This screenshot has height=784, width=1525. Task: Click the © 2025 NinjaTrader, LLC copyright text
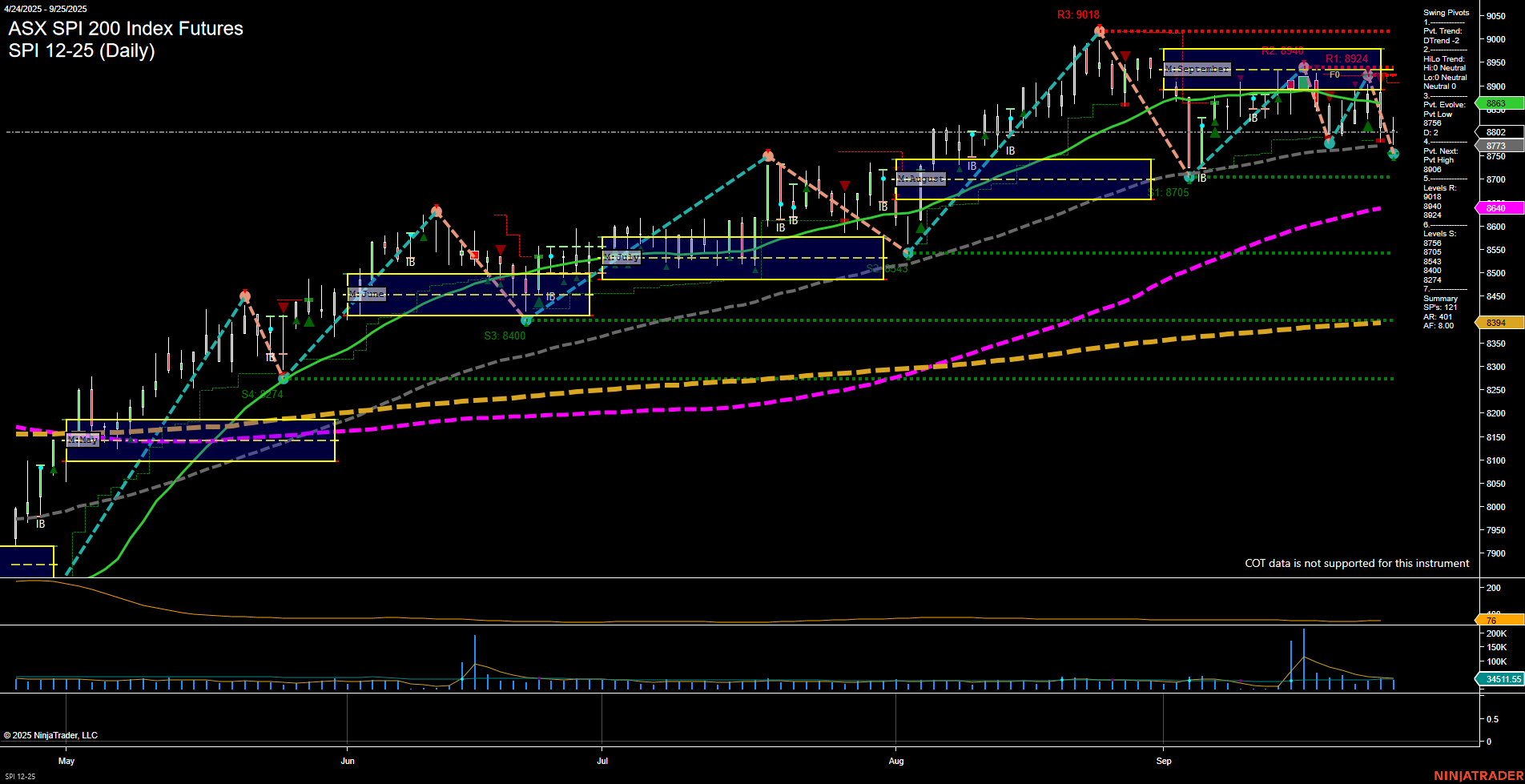coord(52,734)
